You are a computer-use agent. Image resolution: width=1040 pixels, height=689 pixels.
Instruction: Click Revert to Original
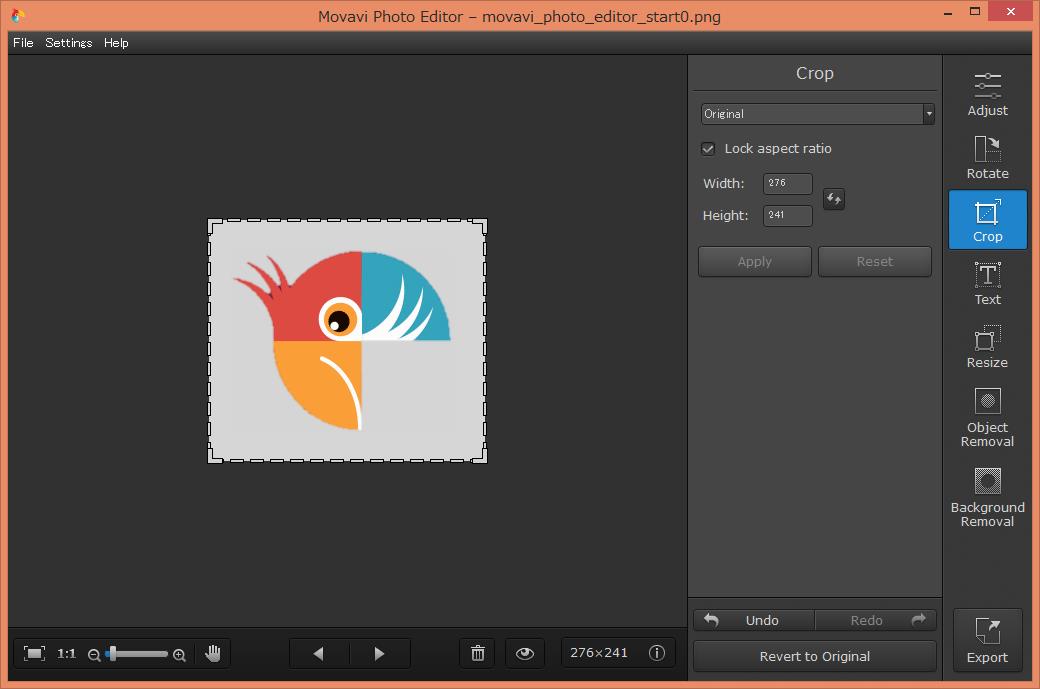pyautogui.click(x=814, y=657)
